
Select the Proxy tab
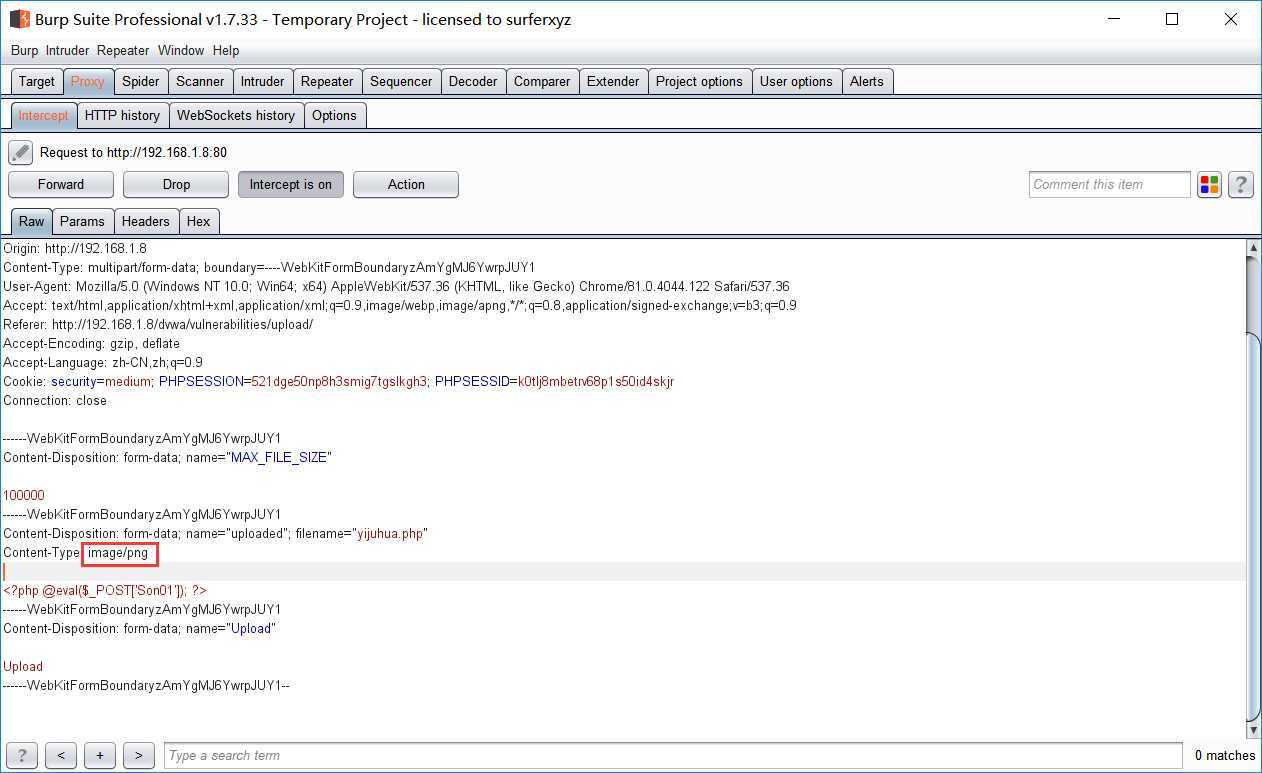pos(88,81)
